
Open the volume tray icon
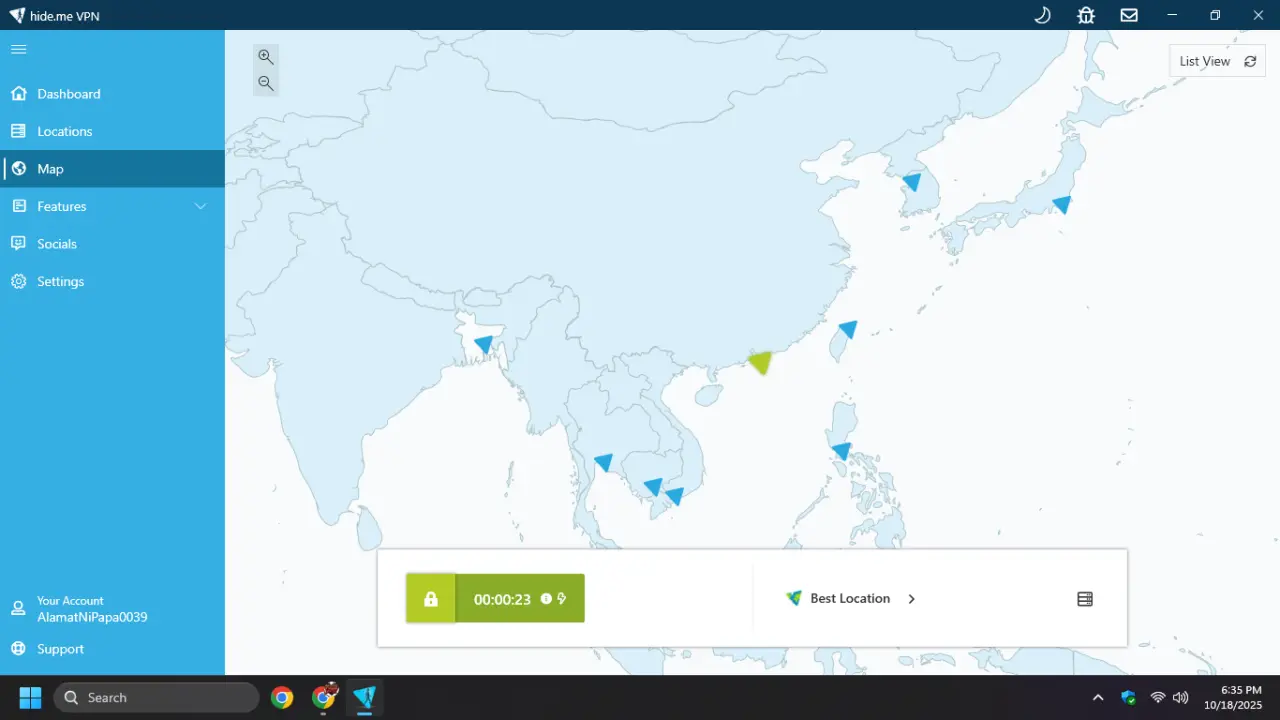[1180, 697]
